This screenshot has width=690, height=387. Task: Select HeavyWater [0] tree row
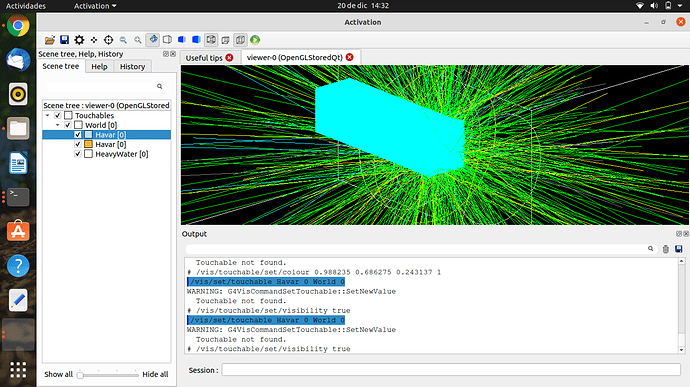[106, 154]
